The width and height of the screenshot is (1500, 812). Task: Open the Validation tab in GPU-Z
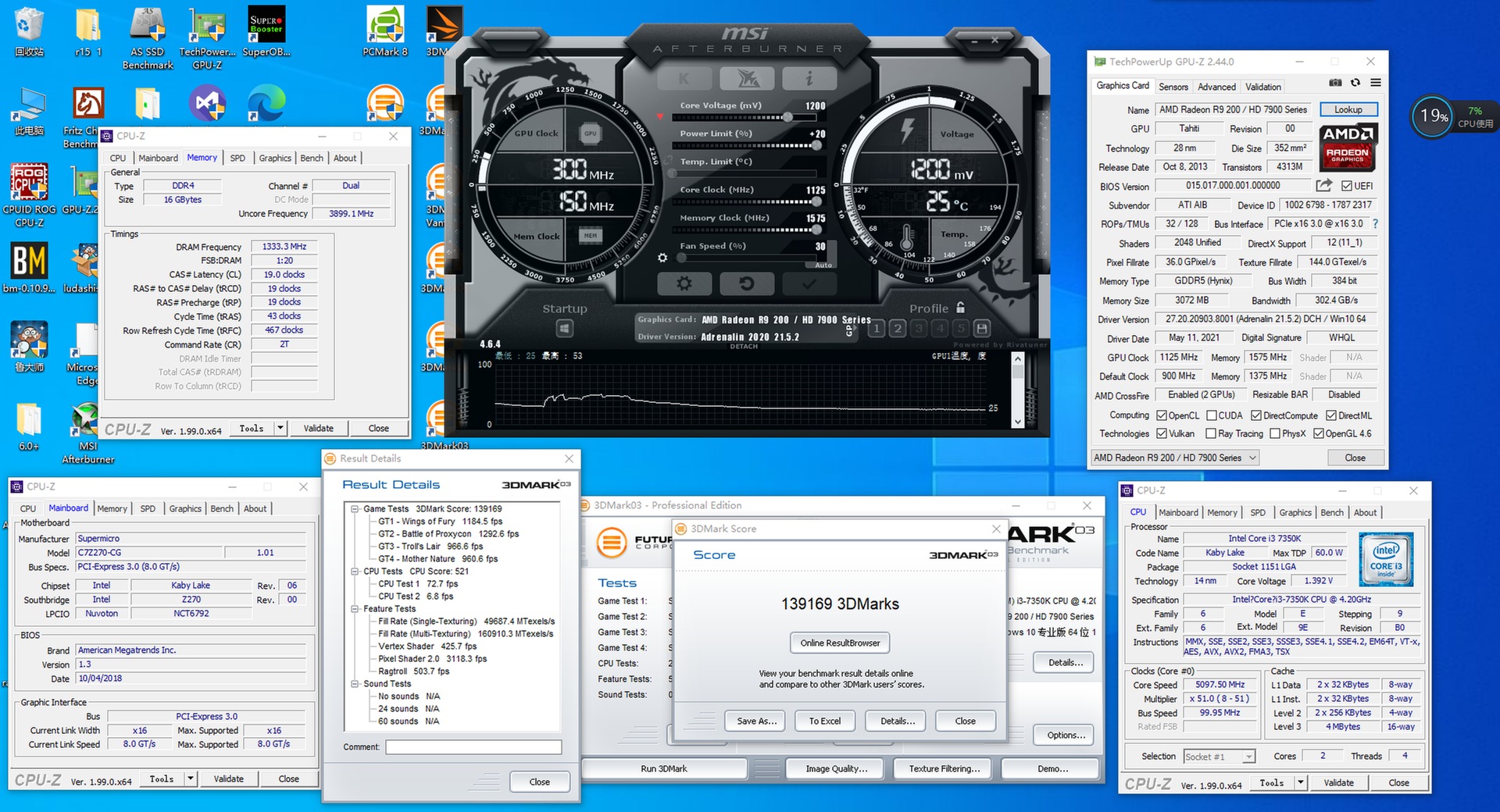(x=1263, y=87)
